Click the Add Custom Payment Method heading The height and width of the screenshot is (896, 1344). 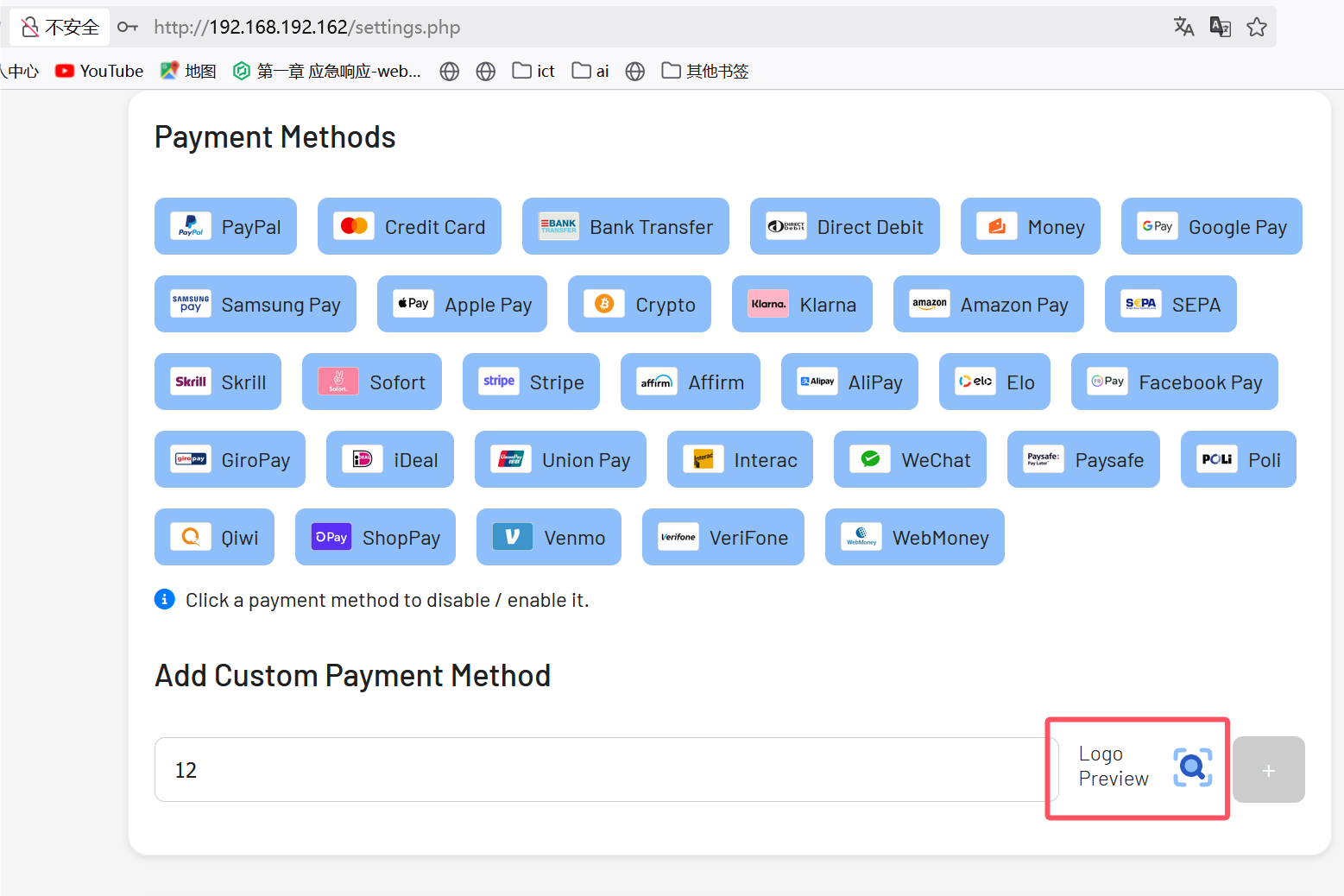pyautogui.click(x=353, y=676)
